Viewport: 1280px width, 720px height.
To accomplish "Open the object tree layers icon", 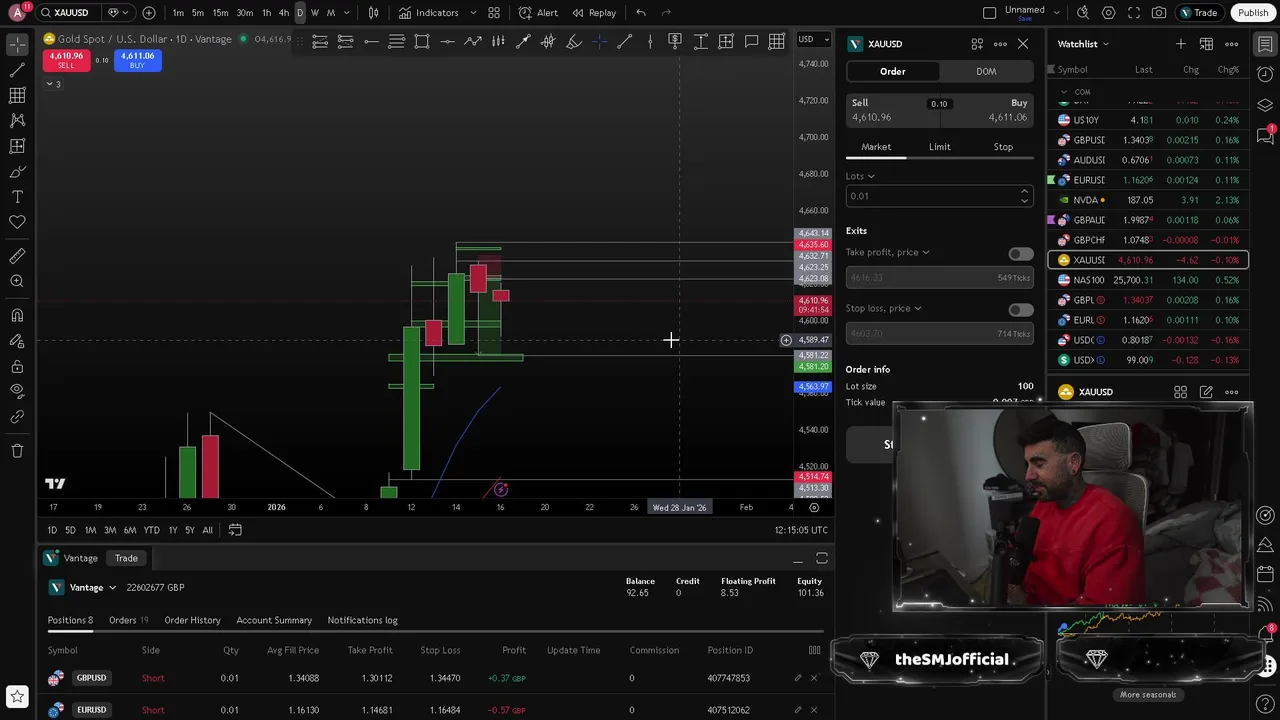I will click(1265, 105).
